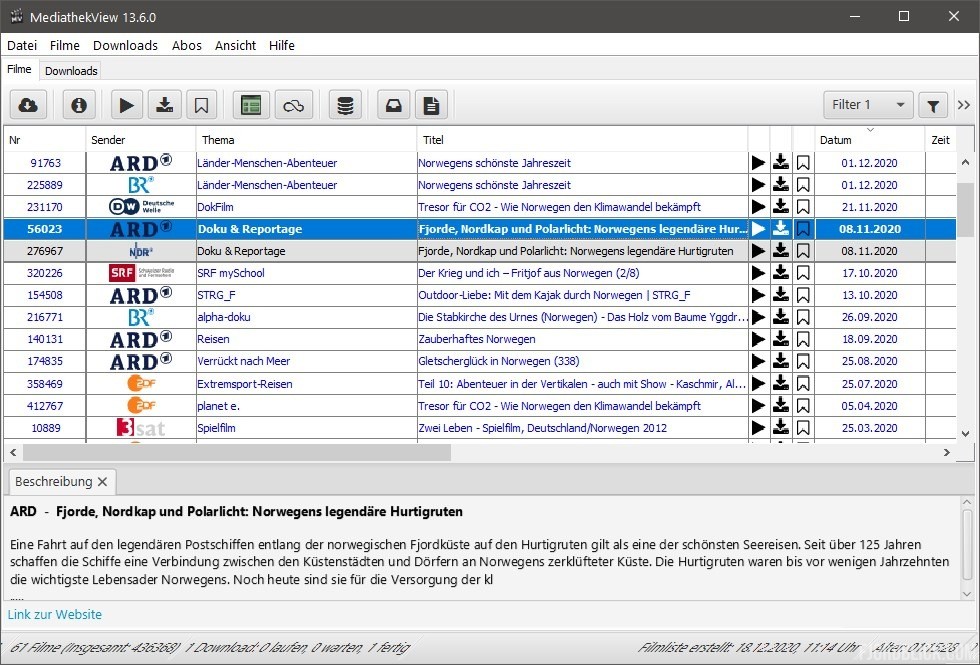Viewport: 980px width, 665px height.
Task: Open the film information icon
Action: (x=79, y=105)
